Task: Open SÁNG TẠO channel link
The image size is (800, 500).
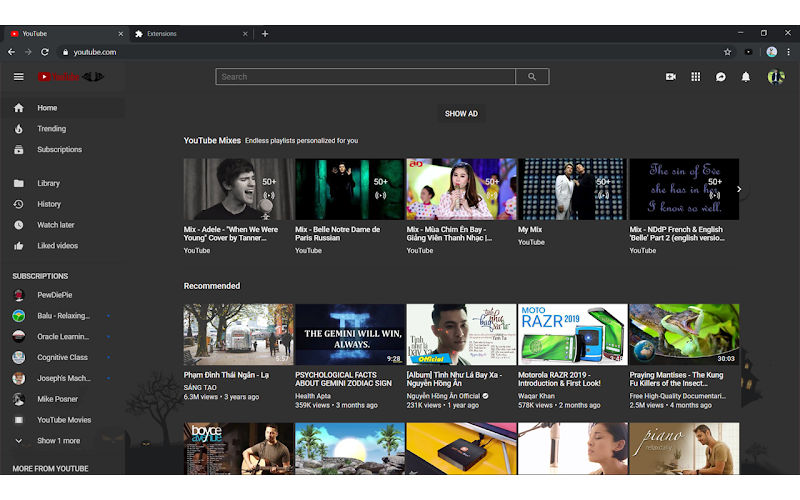Action: (200, 388)
